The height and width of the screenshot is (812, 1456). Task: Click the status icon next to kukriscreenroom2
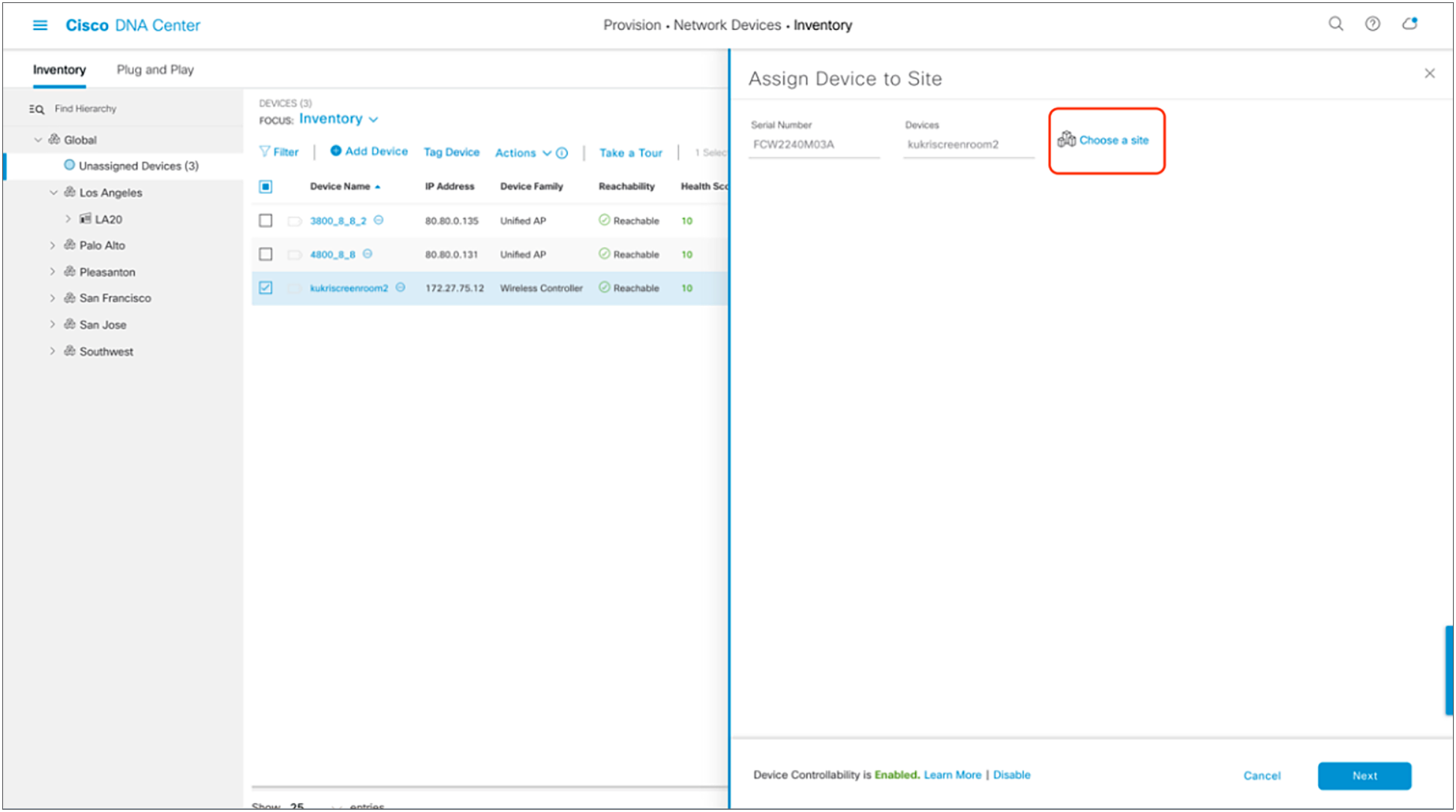[x=401, y=287]
